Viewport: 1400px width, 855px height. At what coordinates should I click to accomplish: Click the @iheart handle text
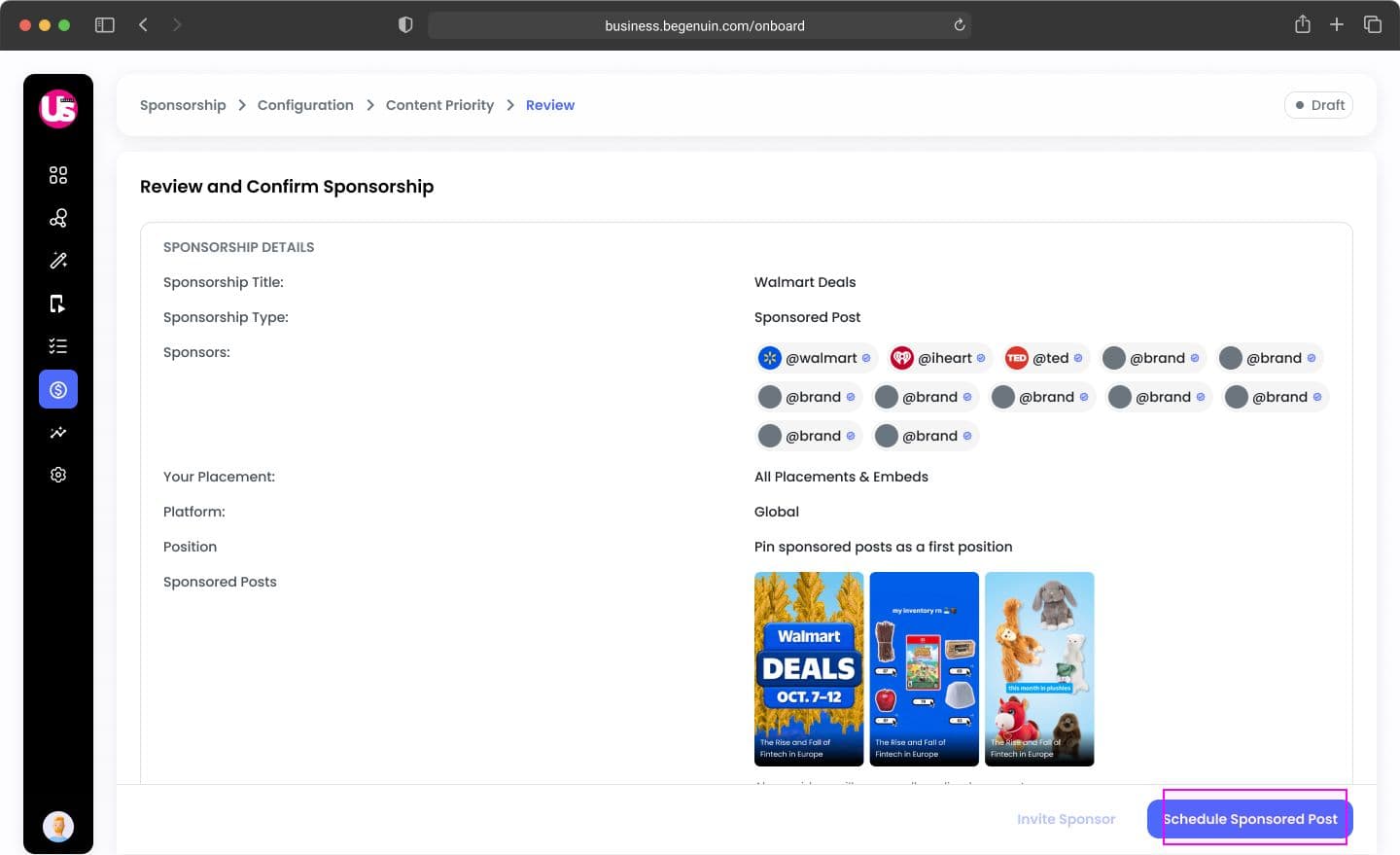click(945, 358)
